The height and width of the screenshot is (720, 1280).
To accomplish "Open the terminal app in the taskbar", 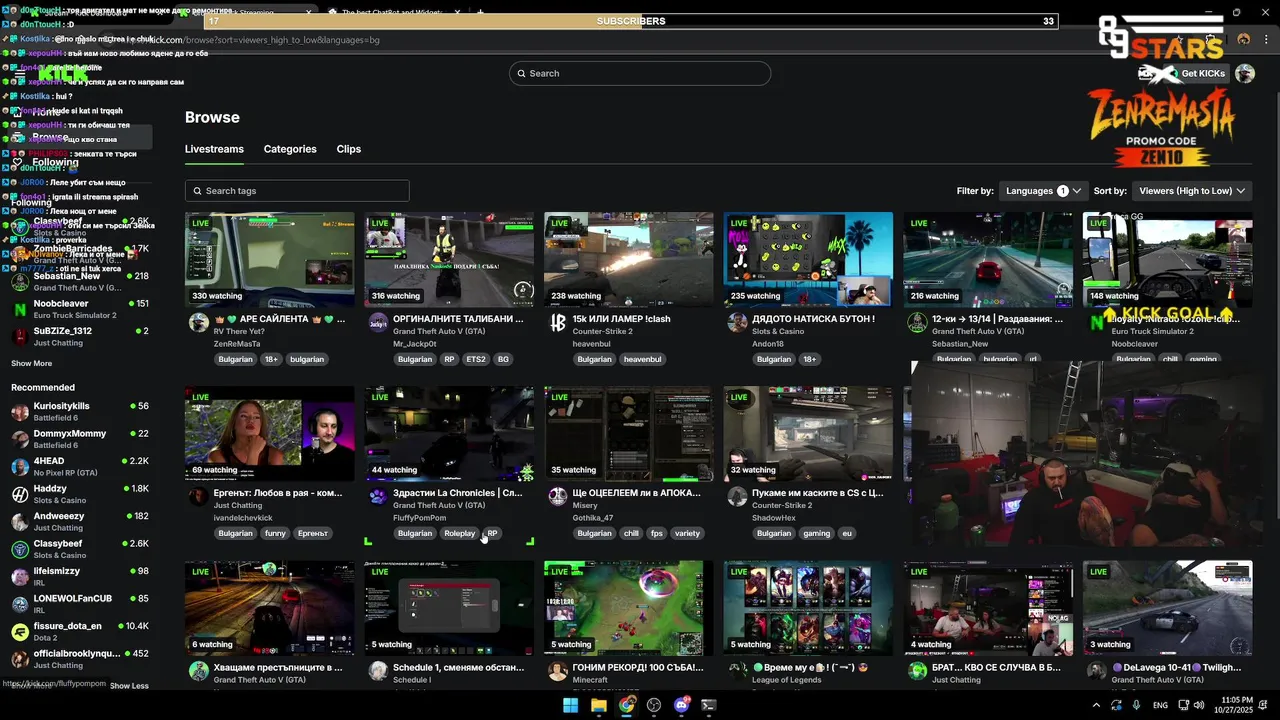I will point(709,705).
